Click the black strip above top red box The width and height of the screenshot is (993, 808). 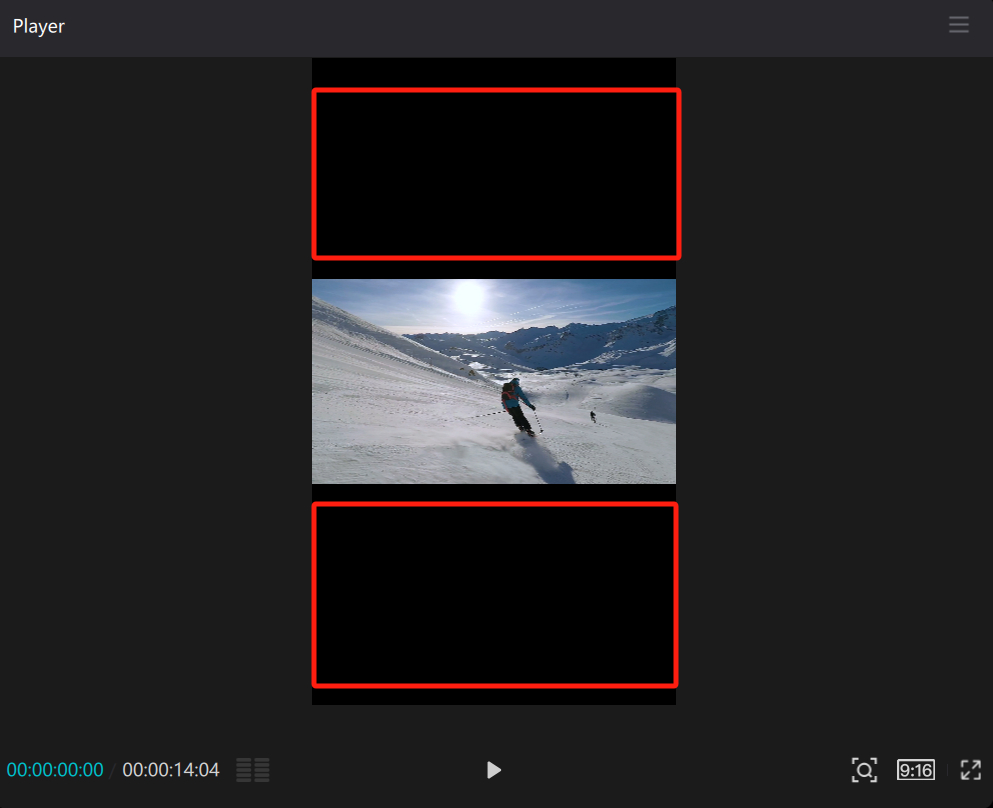[494, 72]
